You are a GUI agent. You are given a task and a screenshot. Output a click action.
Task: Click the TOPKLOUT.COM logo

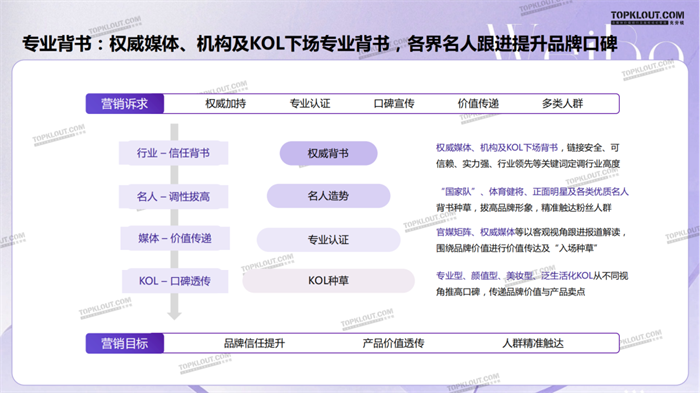click(x=647, y=17)
